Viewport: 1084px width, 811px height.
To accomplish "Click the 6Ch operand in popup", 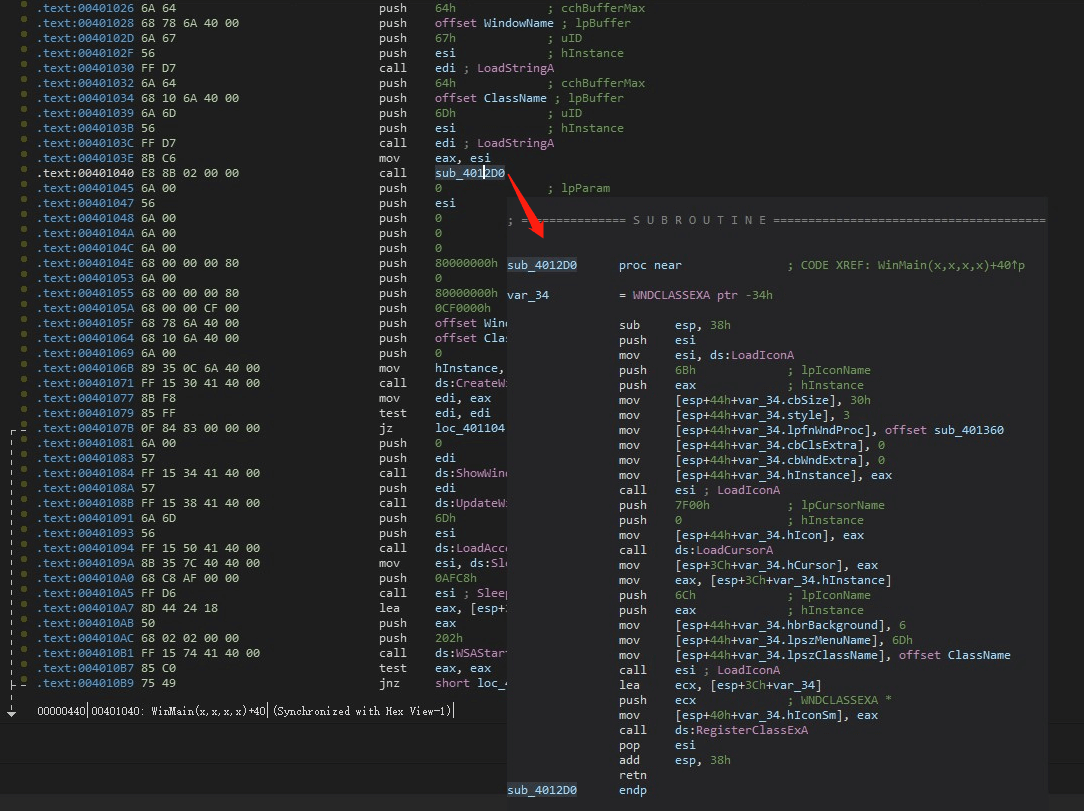I will [x=685, y=595].
